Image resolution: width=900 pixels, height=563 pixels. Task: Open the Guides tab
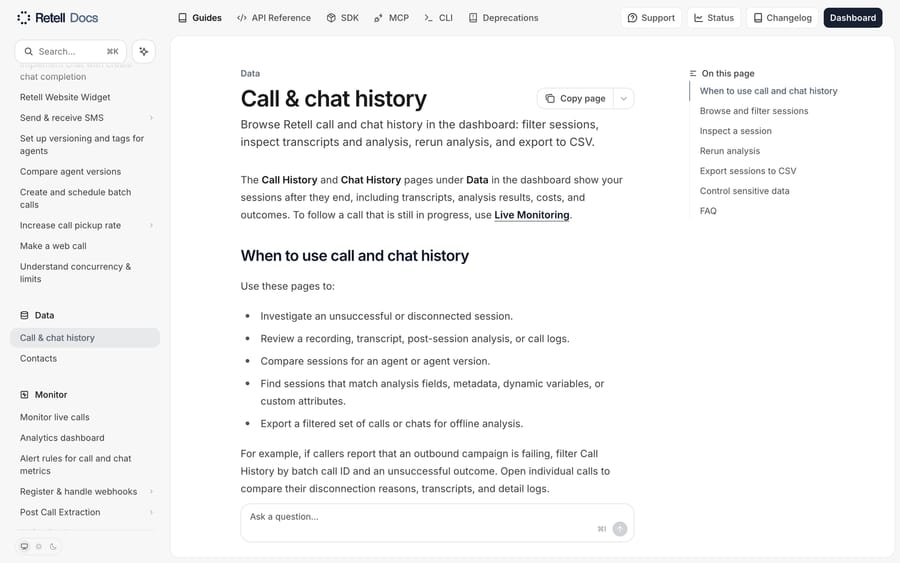pos(200,18)
